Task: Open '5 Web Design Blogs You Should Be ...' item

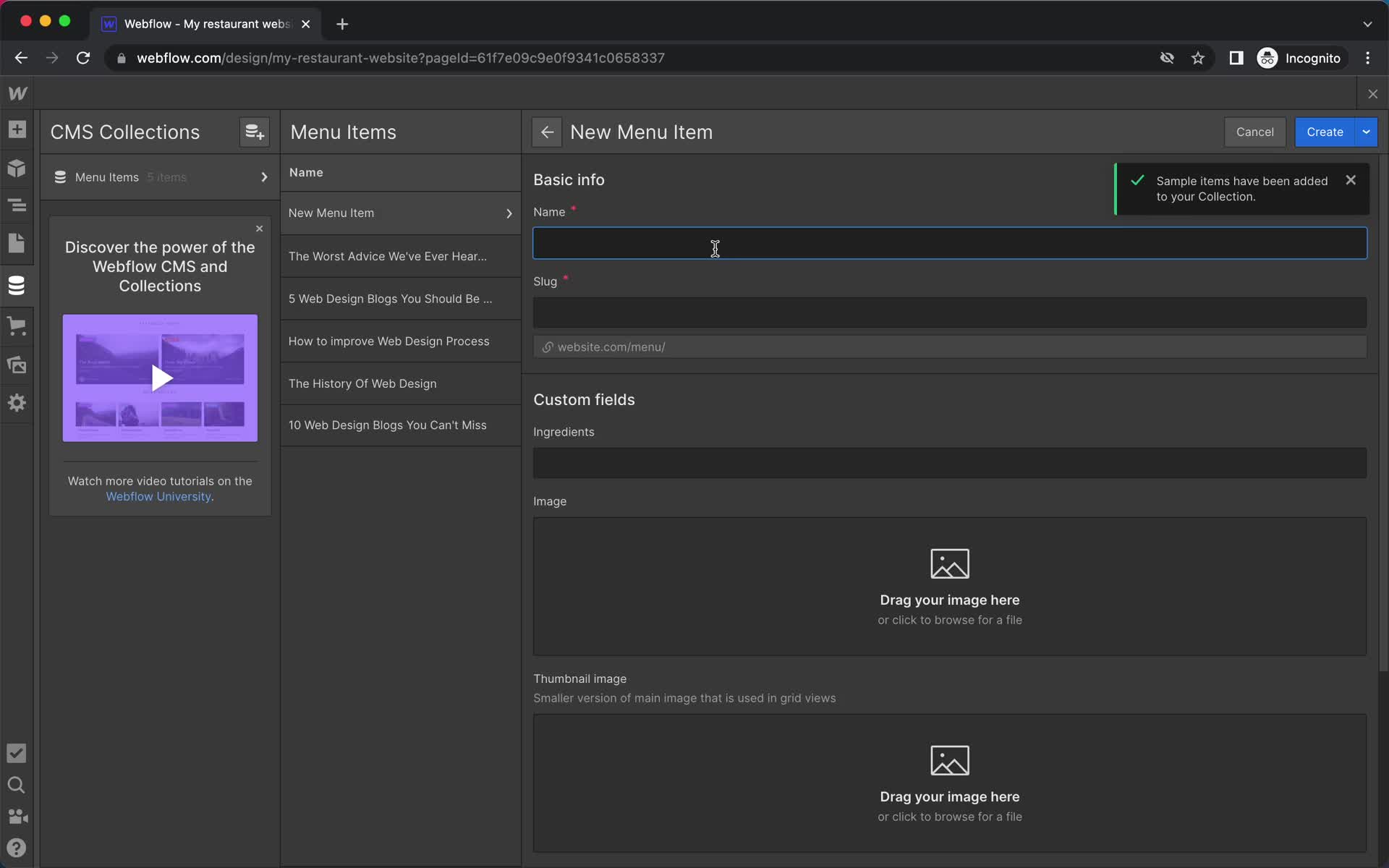Action: 400,299
